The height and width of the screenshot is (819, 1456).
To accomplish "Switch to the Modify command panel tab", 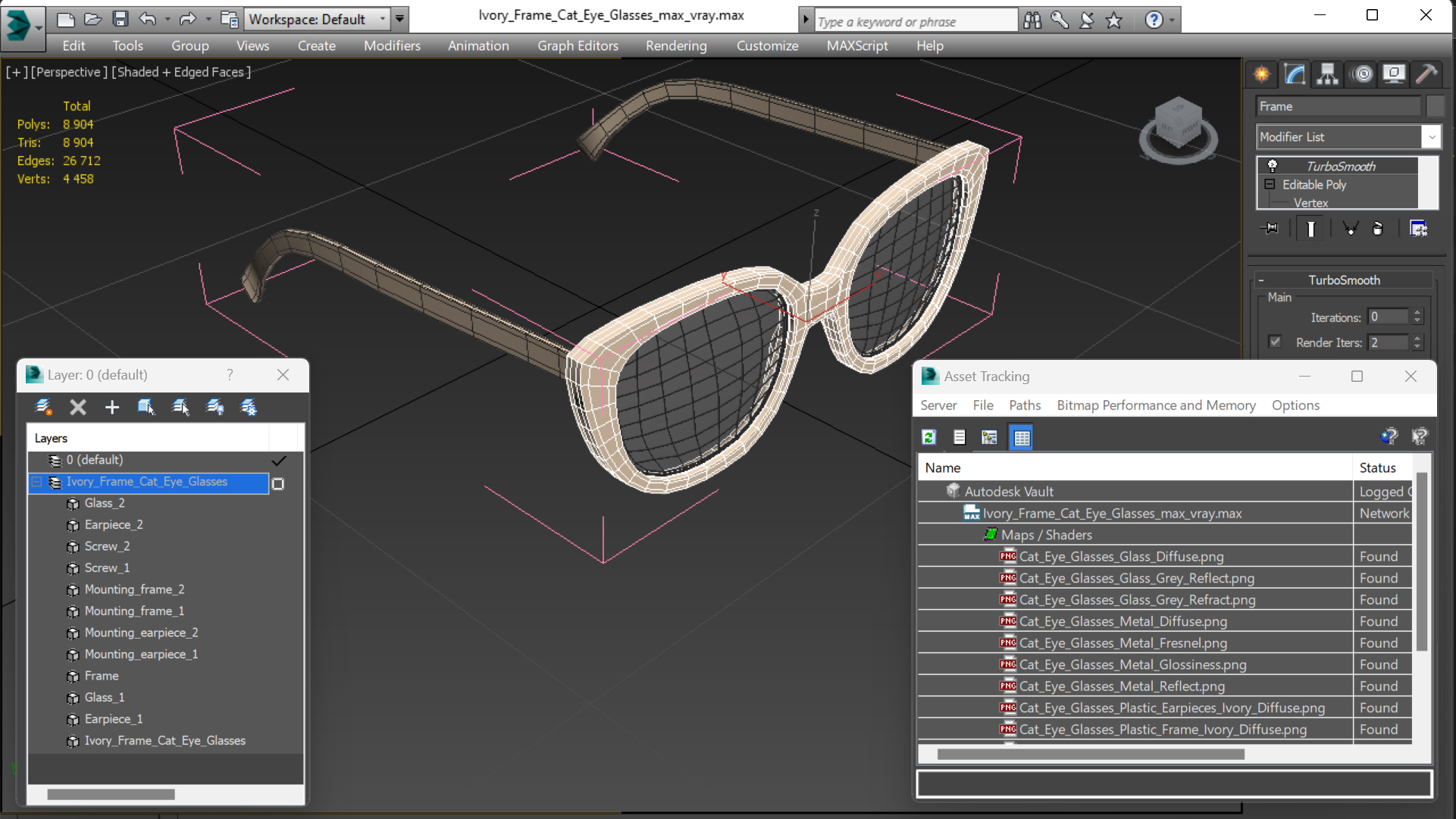I will (x=1295, y=74).
